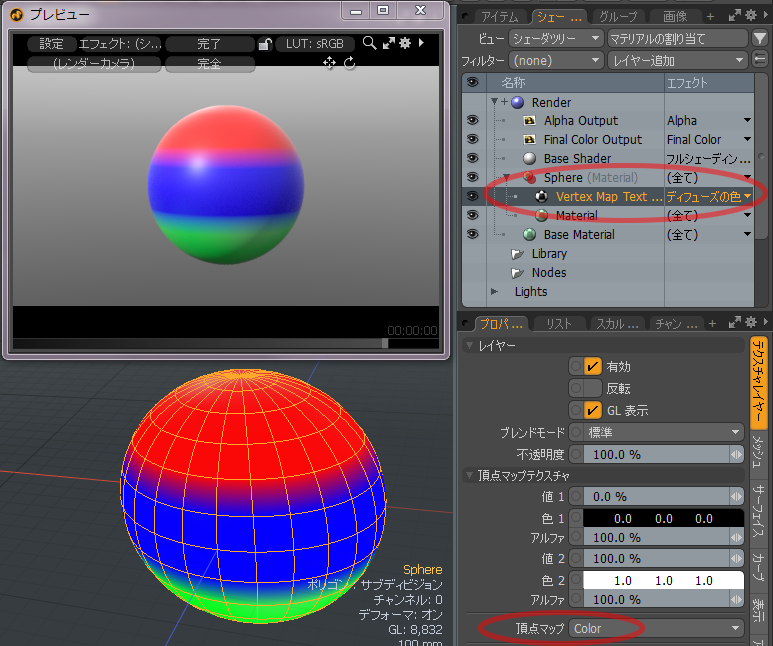
Task: Click the マテリアルの割り当て button
Action: [677, 39]
